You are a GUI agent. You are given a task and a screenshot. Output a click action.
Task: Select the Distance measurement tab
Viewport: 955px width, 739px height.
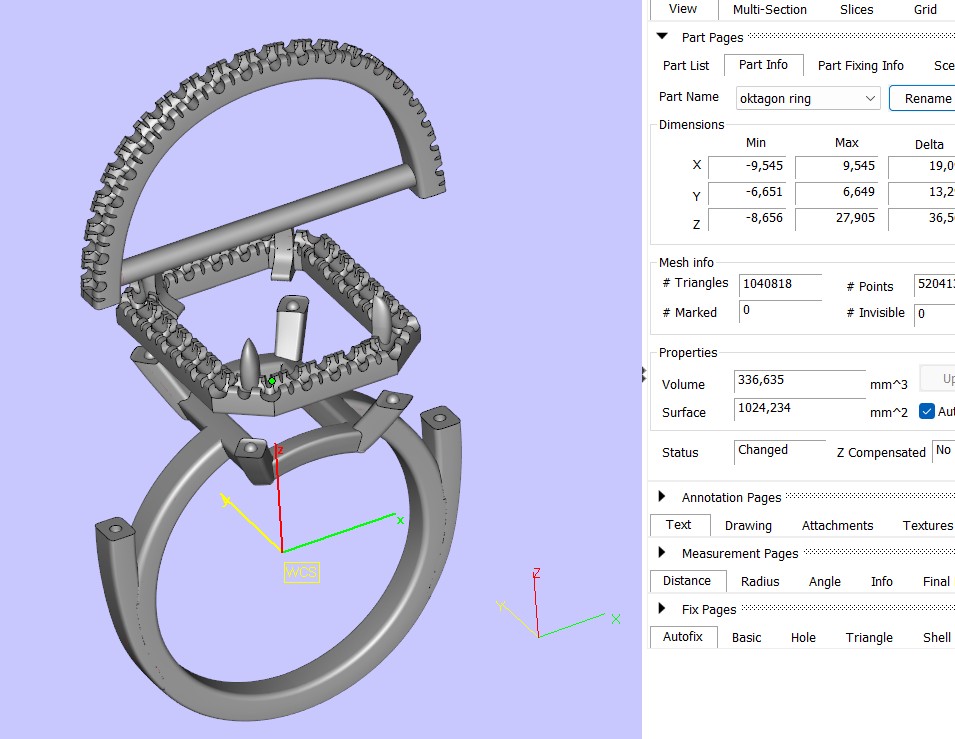pos(688,581)
